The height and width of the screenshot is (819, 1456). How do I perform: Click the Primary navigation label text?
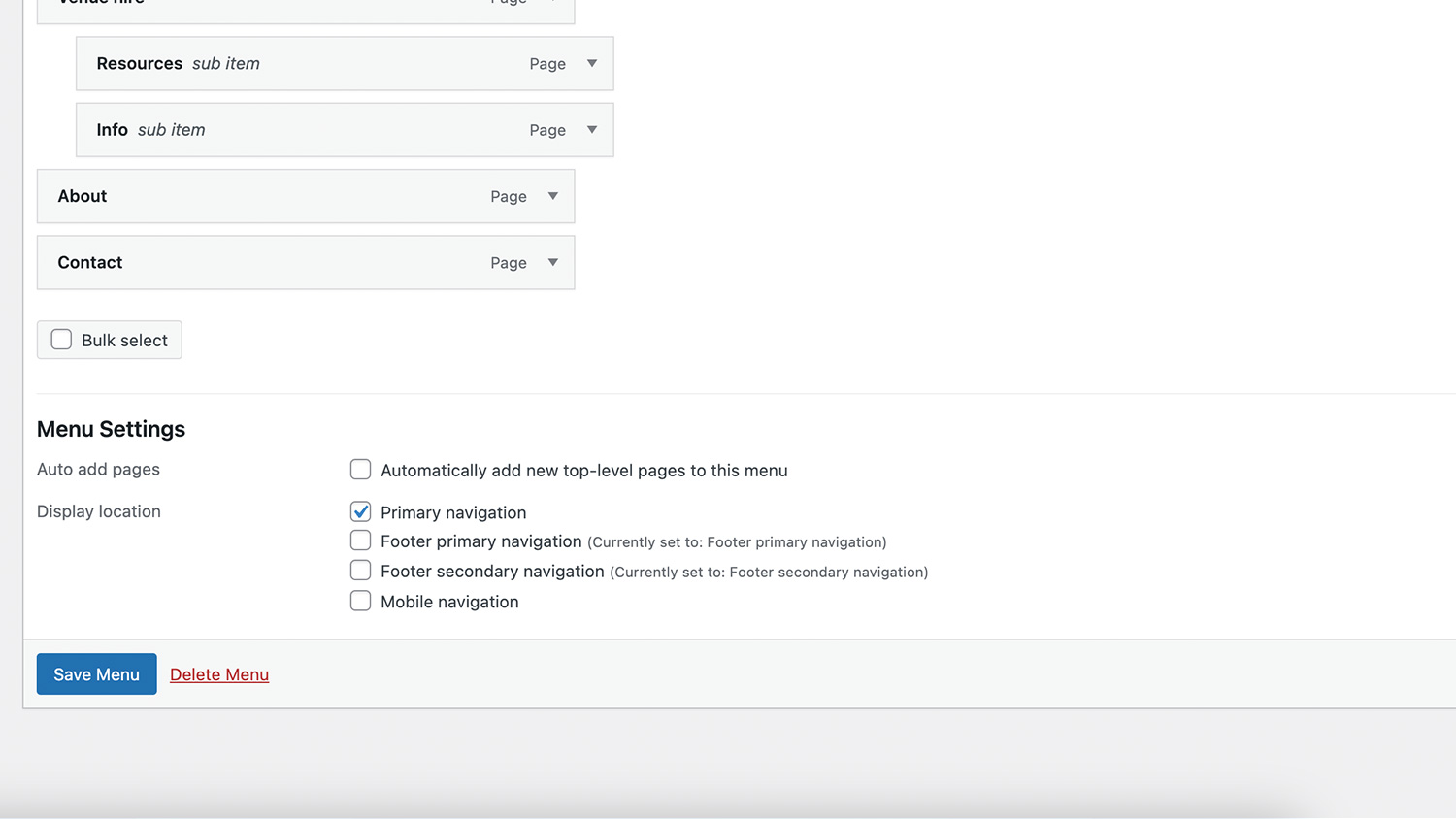(453, 512)
